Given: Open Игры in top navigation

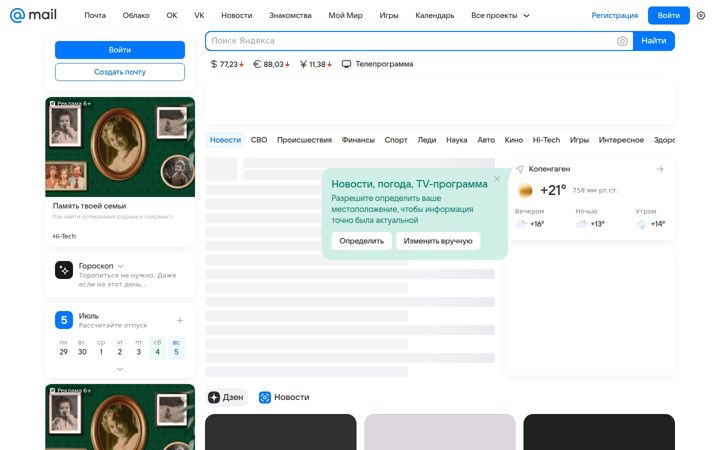Looking at the screenshot, I should [389, 15].
